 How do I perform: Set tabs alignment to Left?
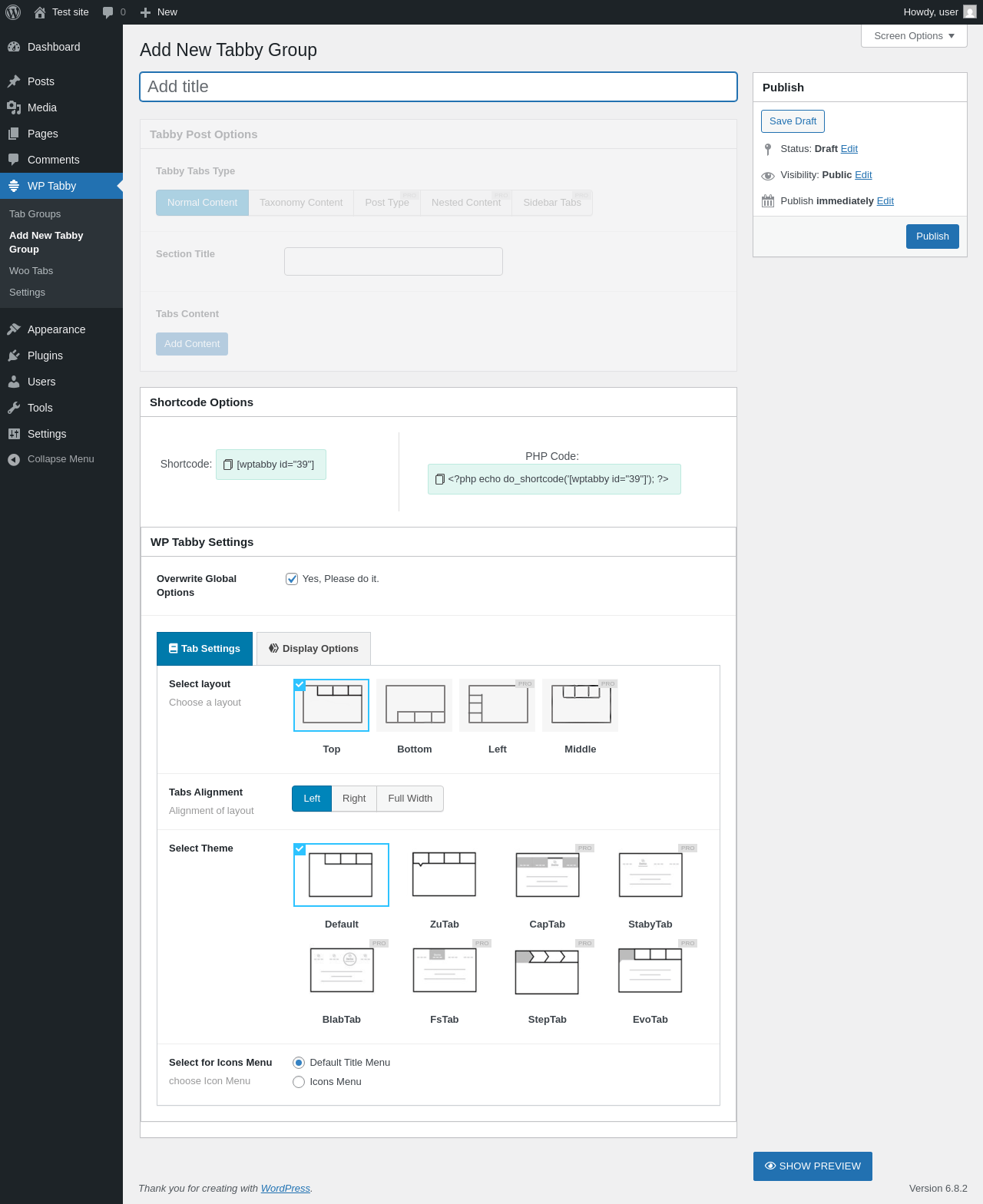tap(312, 799)
